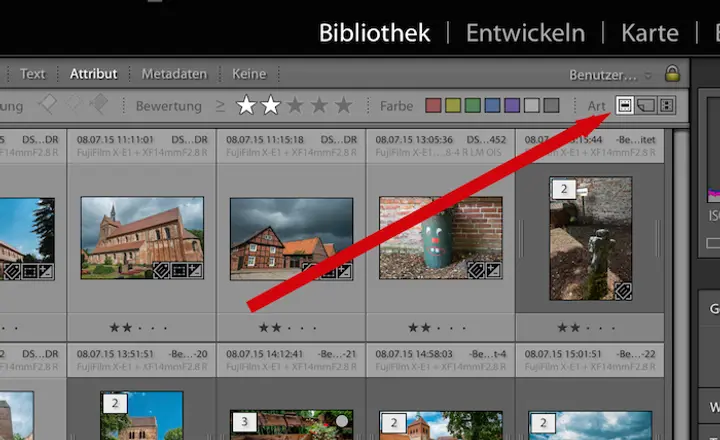This screenshot has height=440, width=720.
Task: Click rating stars below the 11:11:01 church photo
Action: tap(138, 327)
